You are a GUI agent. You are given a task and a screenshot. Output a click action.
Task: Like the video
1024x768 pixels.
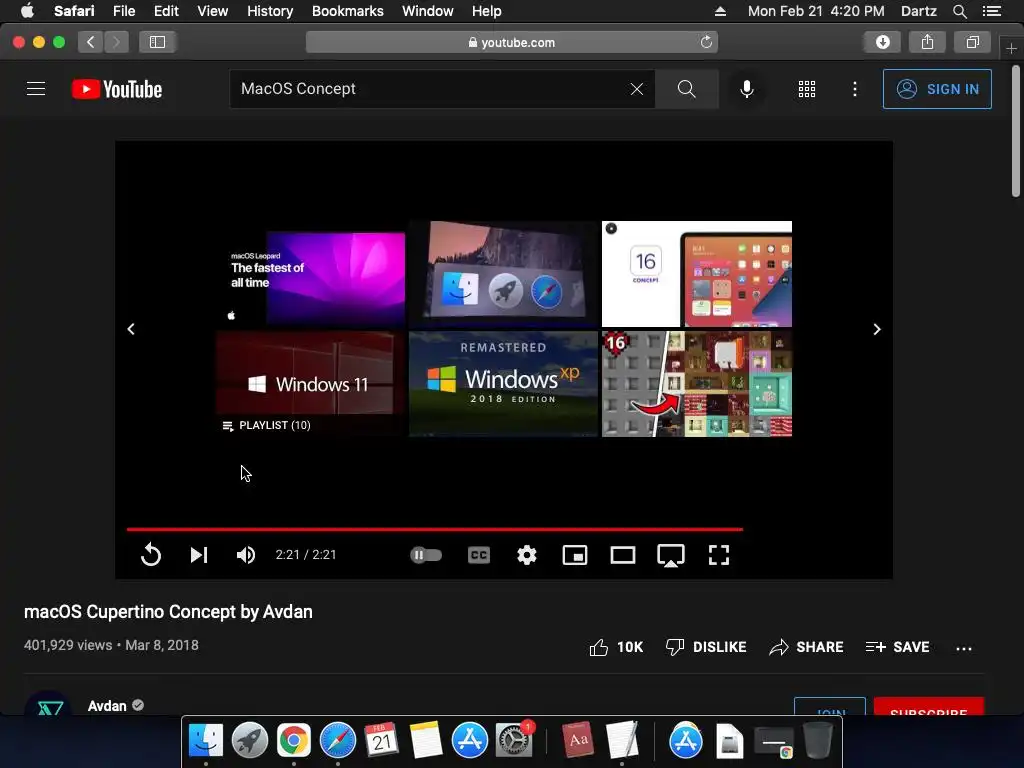(x=616, y=647)
